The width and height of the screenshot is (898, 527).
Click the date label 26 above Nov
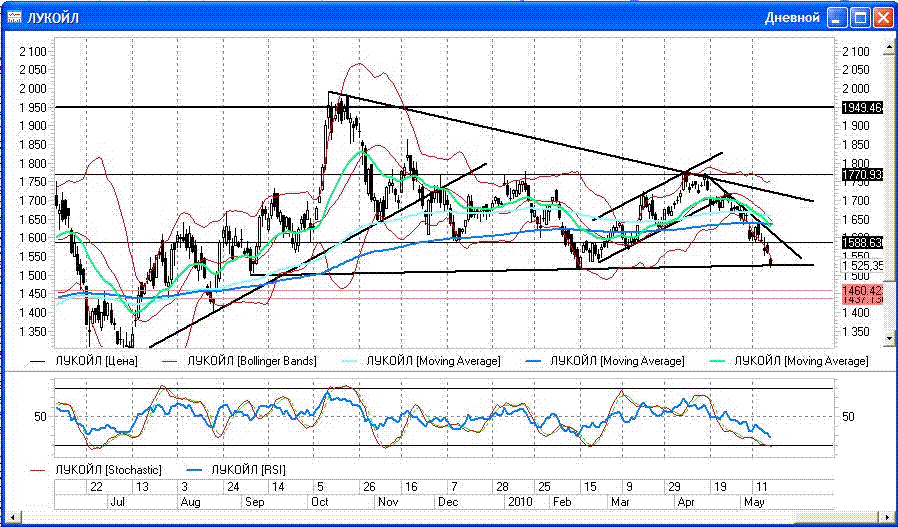pos(369,487)
